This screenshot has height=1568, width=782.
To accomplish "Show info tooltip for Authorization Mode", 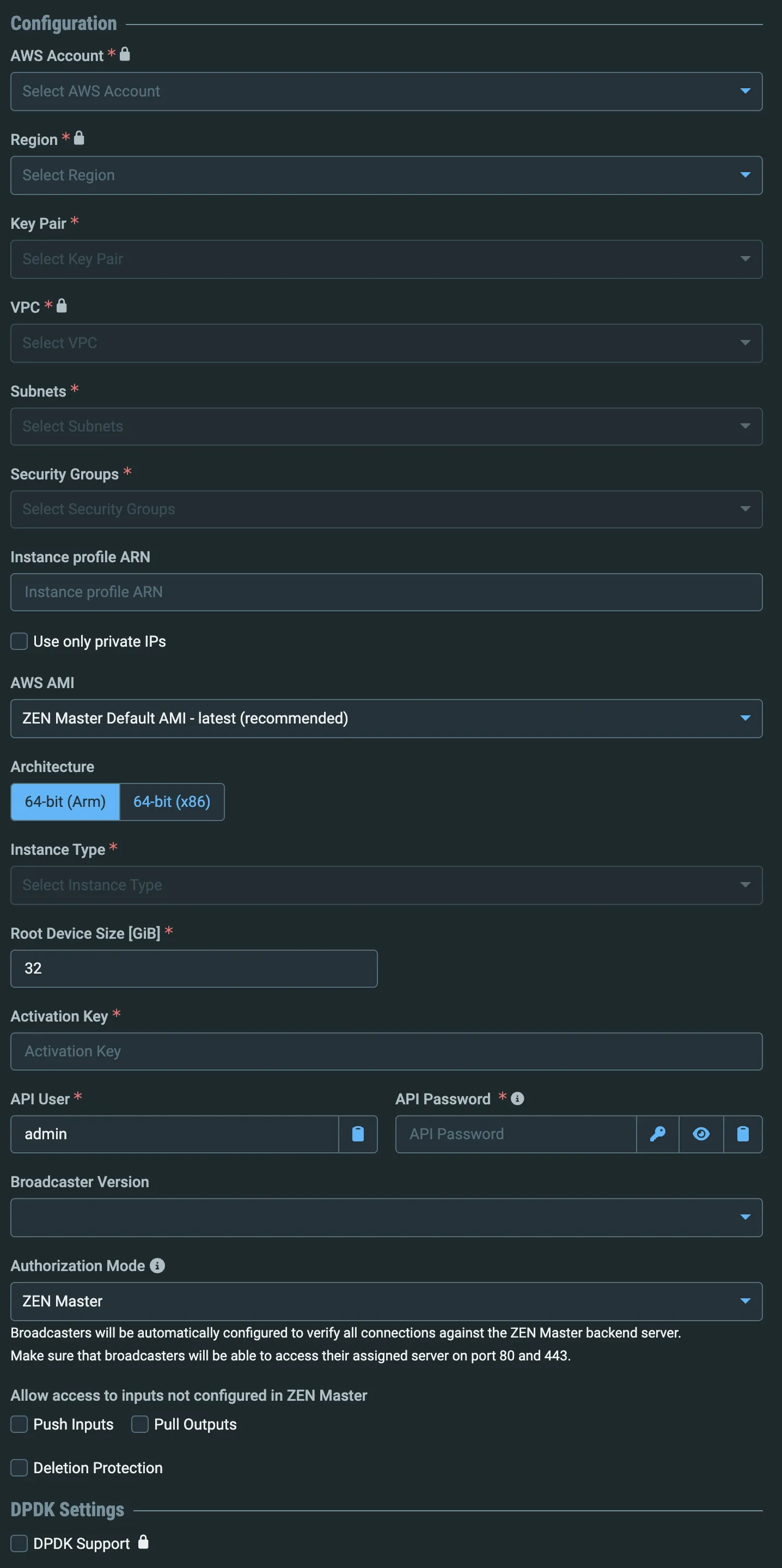I will point(157,1266).
